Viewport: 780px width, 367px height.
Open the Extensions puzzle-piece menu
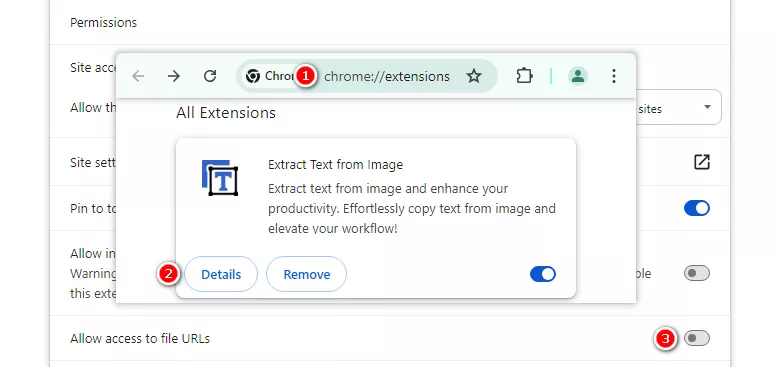(524, 76)
